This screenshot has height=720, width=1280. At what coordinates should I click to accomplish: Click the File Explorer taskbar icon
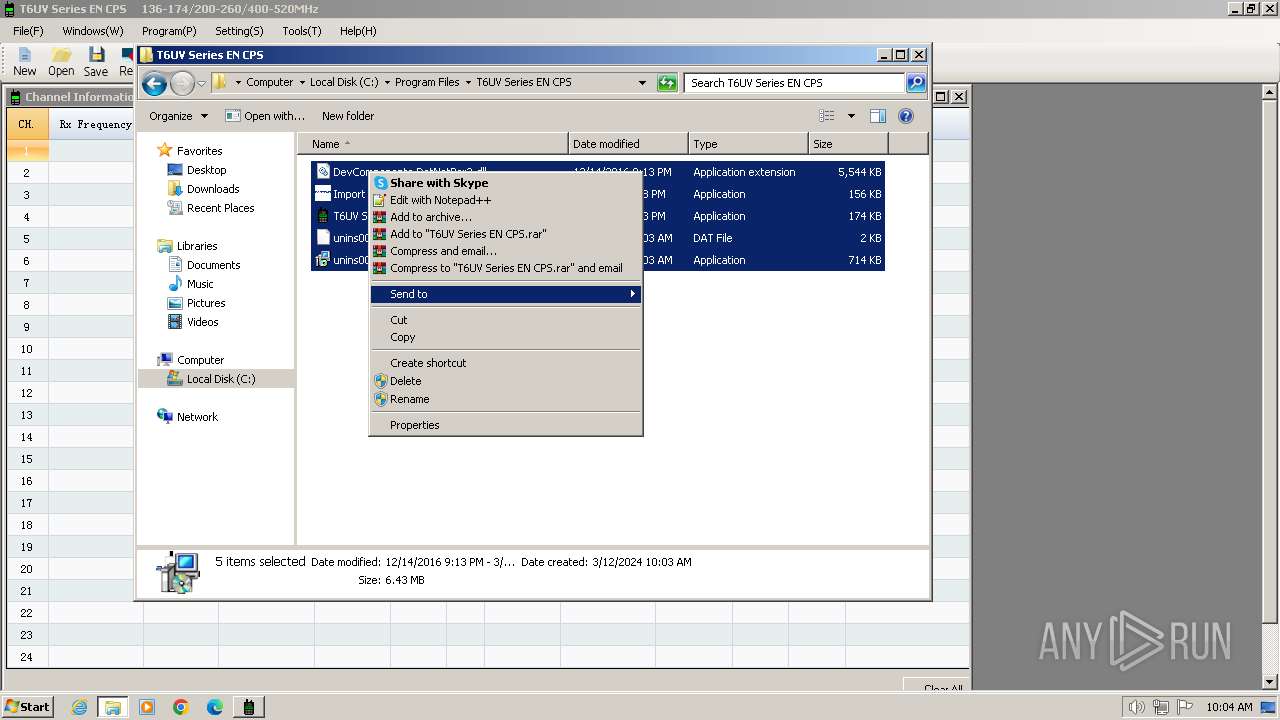coord(113,707)
